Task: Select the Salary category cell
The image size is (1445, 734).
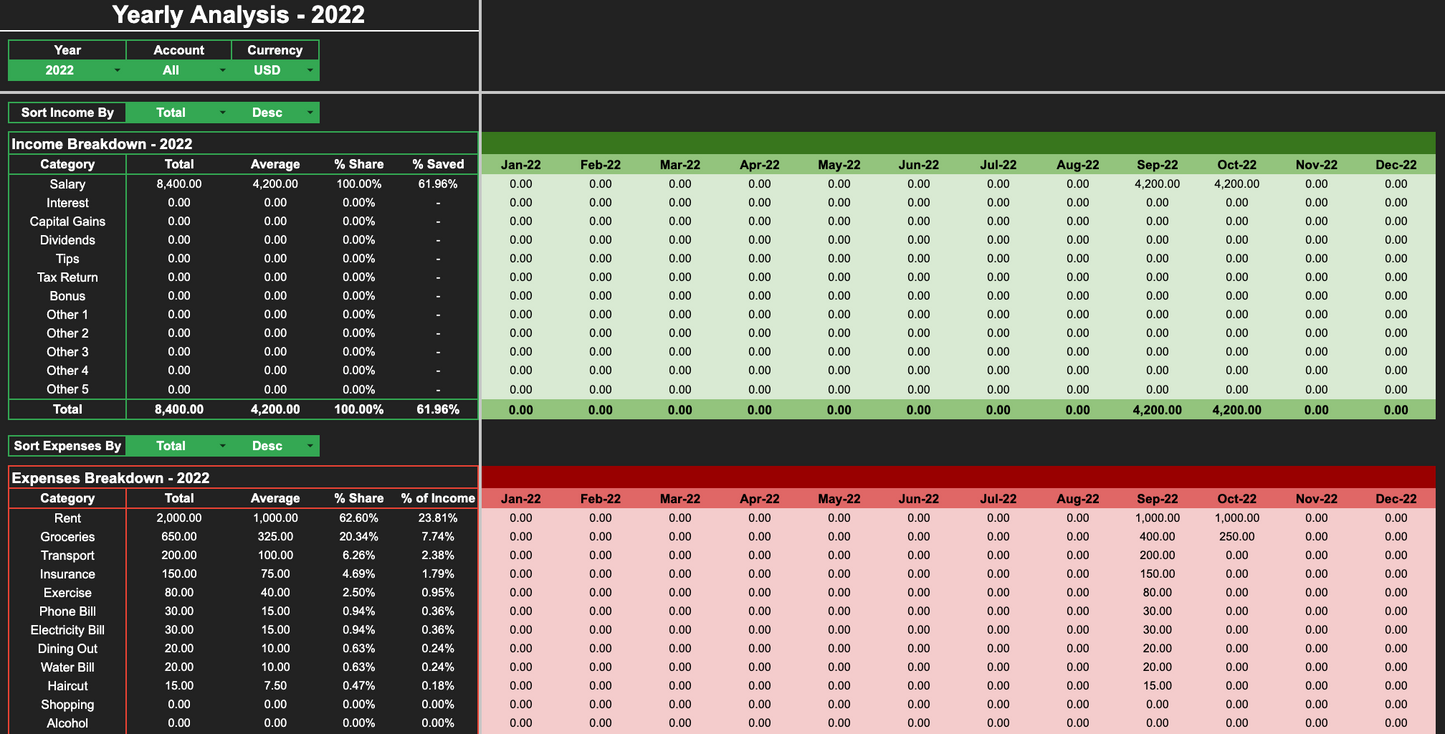Action: coord(67,184)
